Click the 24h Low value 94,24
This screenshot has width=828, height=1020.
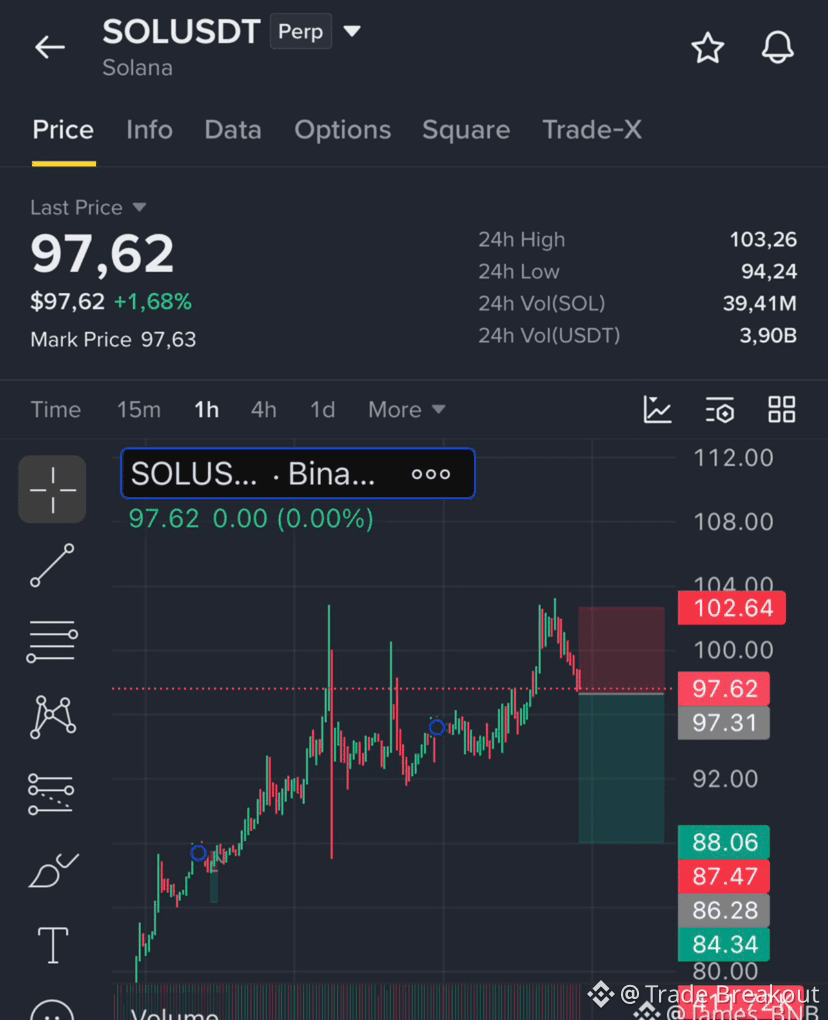pyautogui.click(x=769, y=271)
